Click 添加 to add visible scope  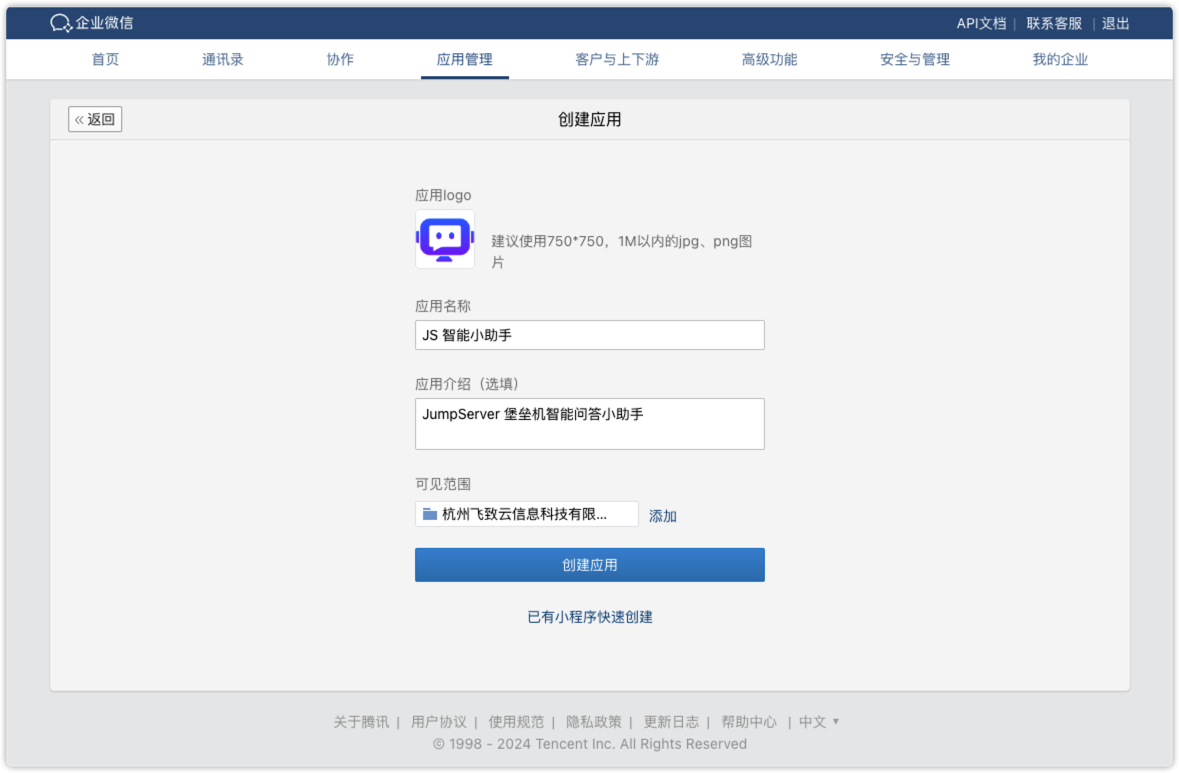point(662,513)
